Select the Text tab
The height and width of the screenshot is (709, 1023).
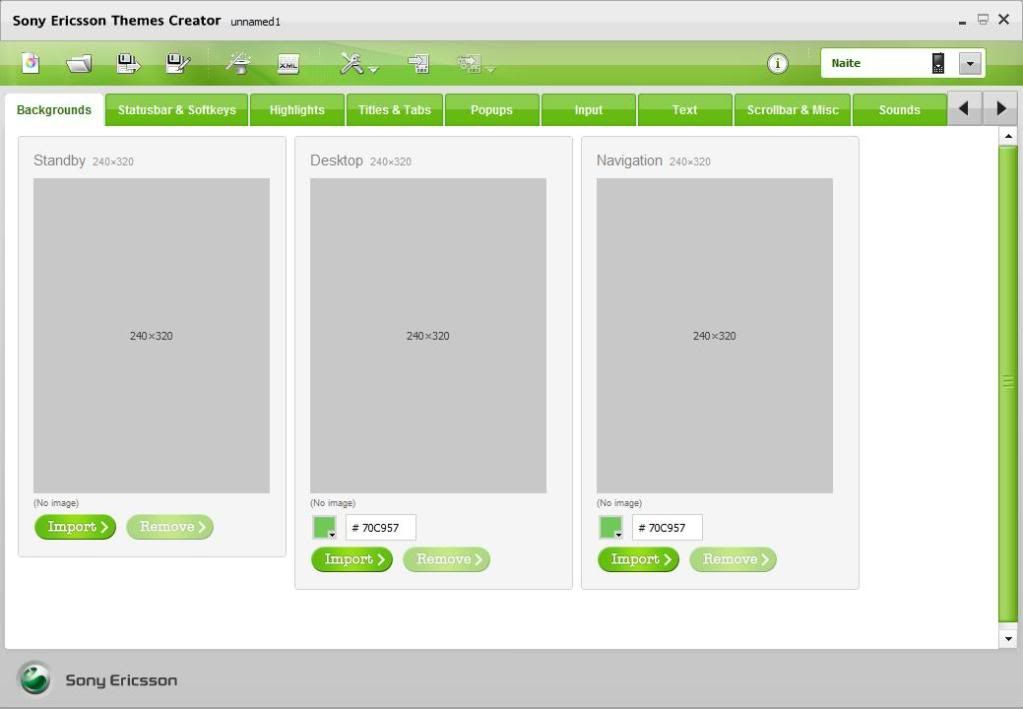[x=685, y=110]
